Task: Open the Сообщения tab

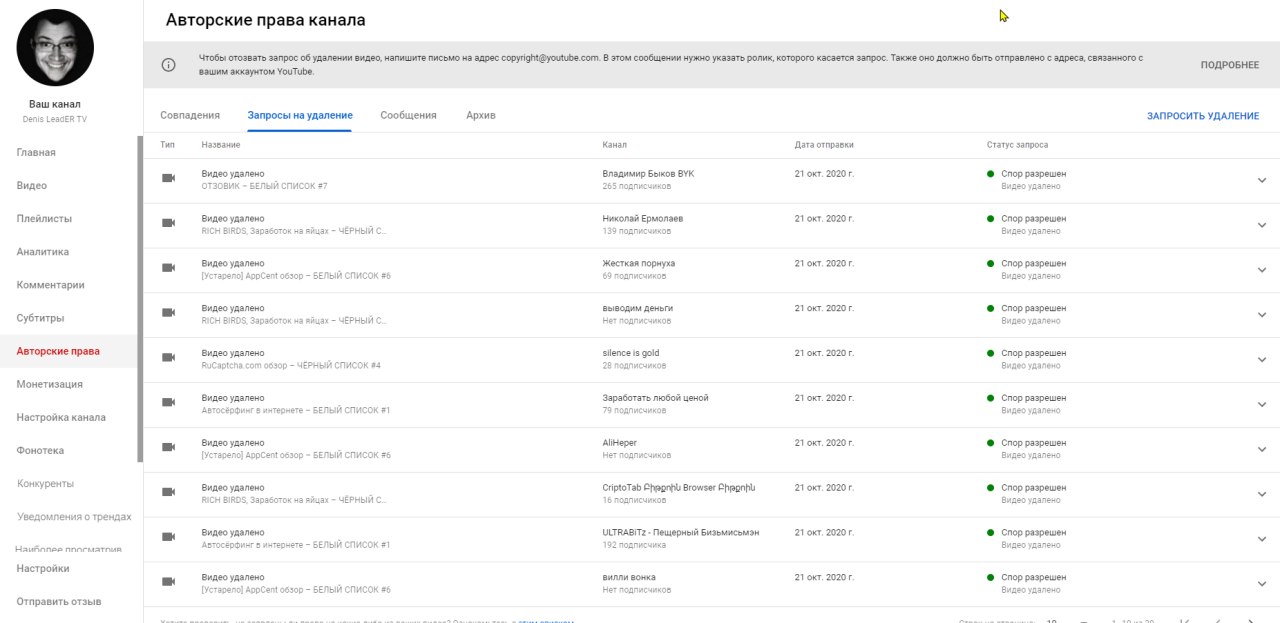Action: click(x=408, y=115)
